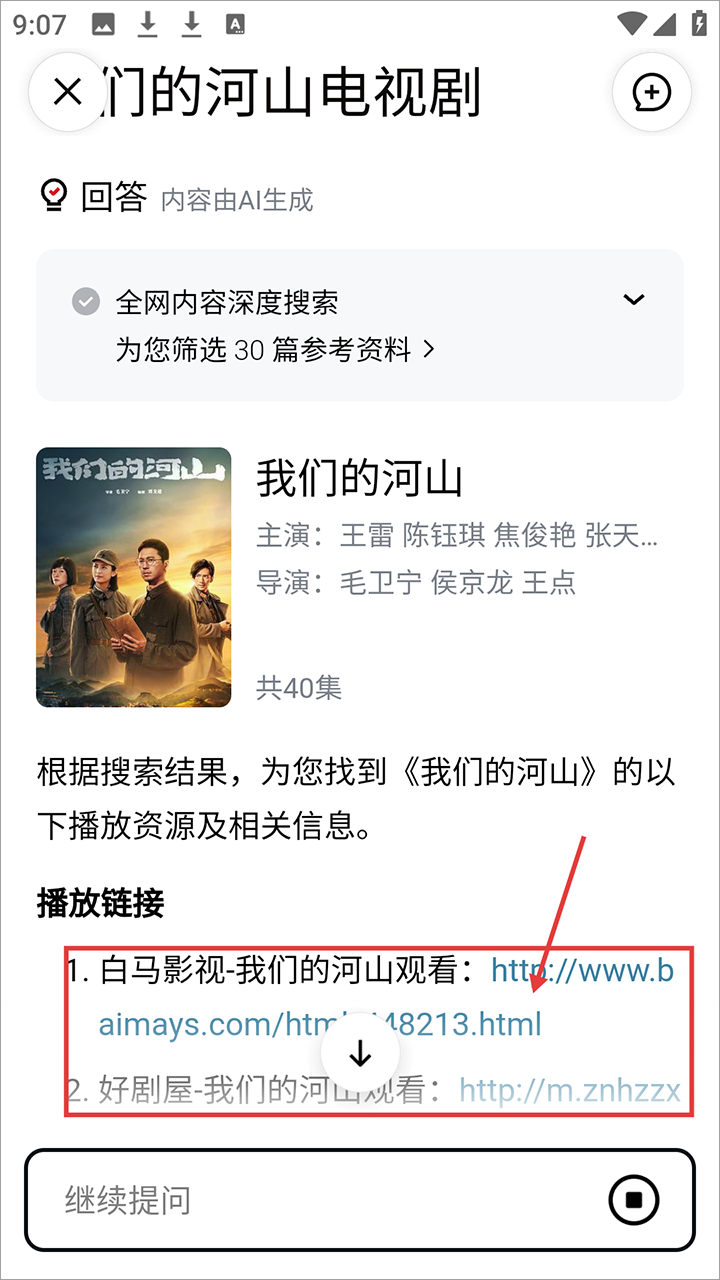Tap the image notification icon in status bar
The width and height of the screenshot is (720, 1280).
pyautogui.click(x=103, y=24)
